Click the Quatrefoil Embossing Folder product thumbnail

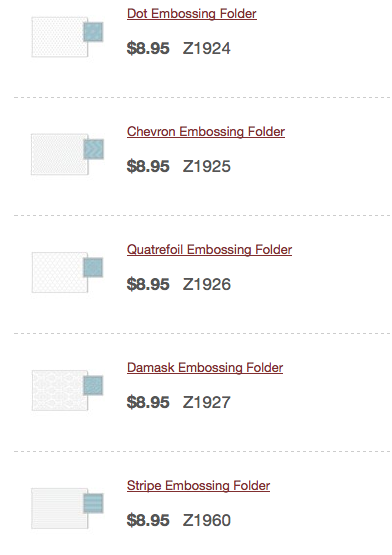pyautogui.click(x=67, y=272)
